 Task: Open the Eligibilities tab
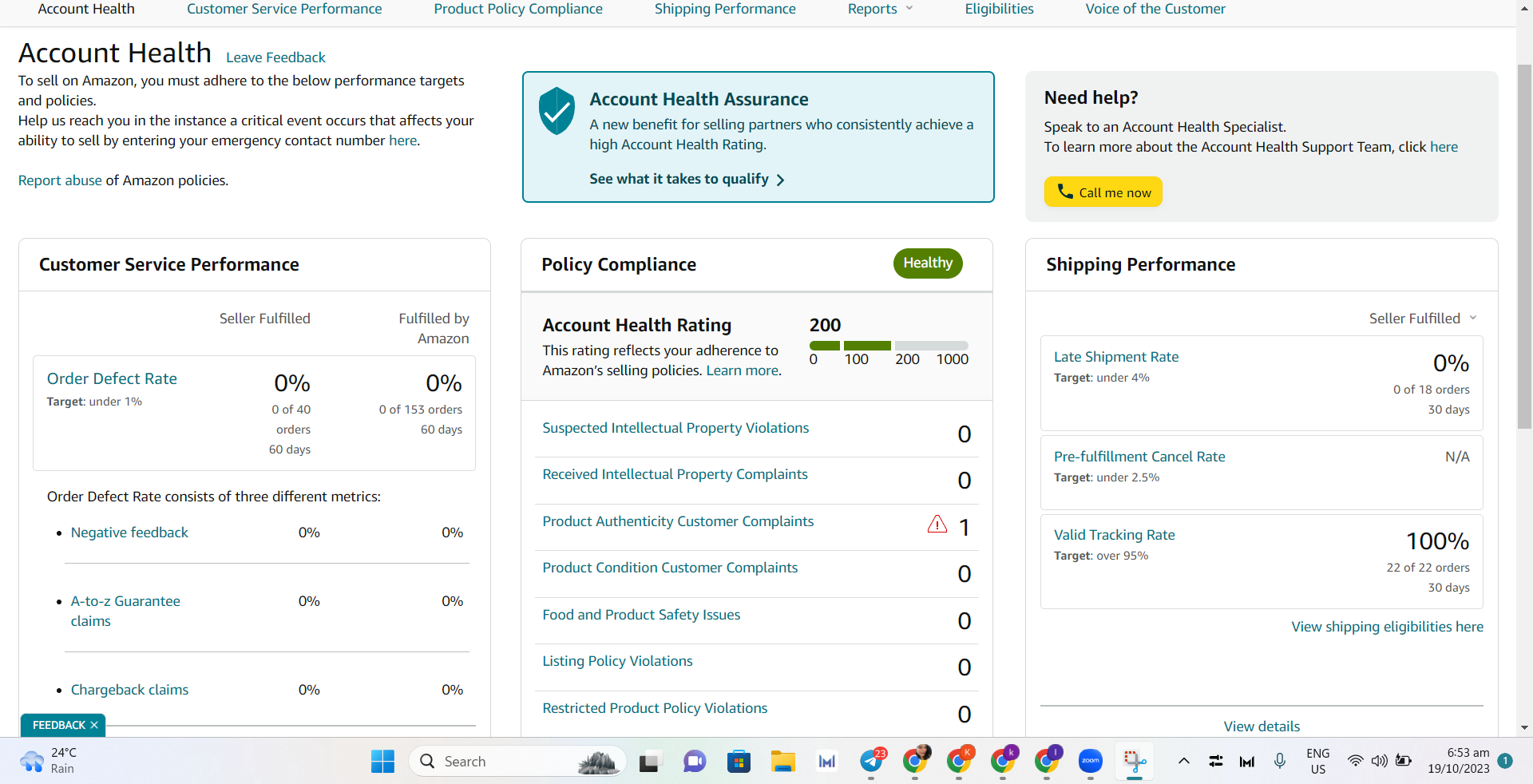pos(999,9)
